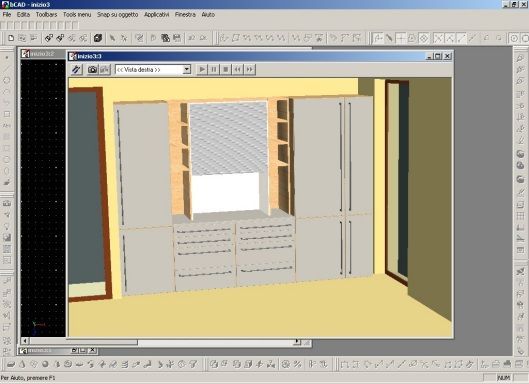Open the Toolbars menu
This screenshot has width=529, height=384.
pos(47,15)
